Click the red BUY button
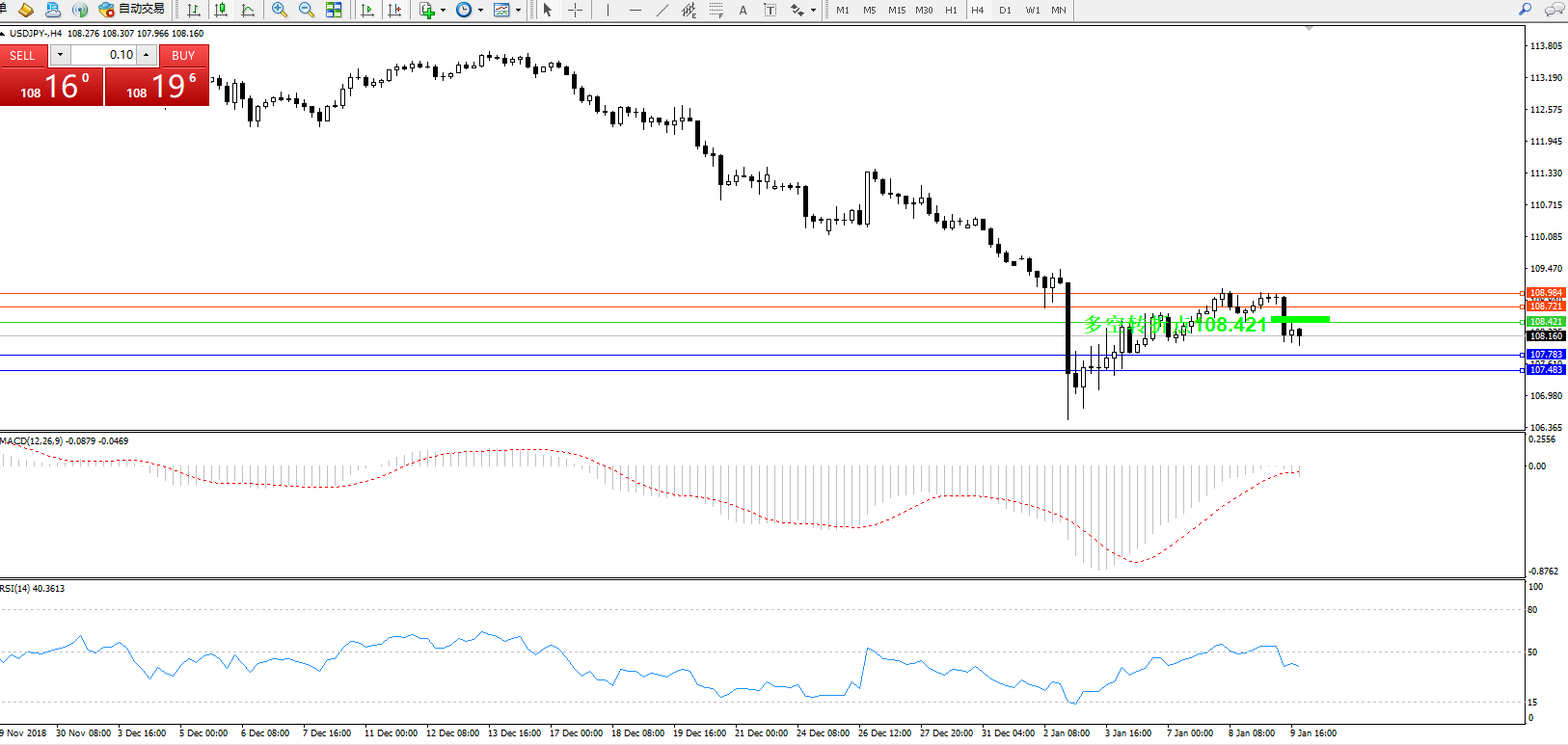 coord(183,55)
